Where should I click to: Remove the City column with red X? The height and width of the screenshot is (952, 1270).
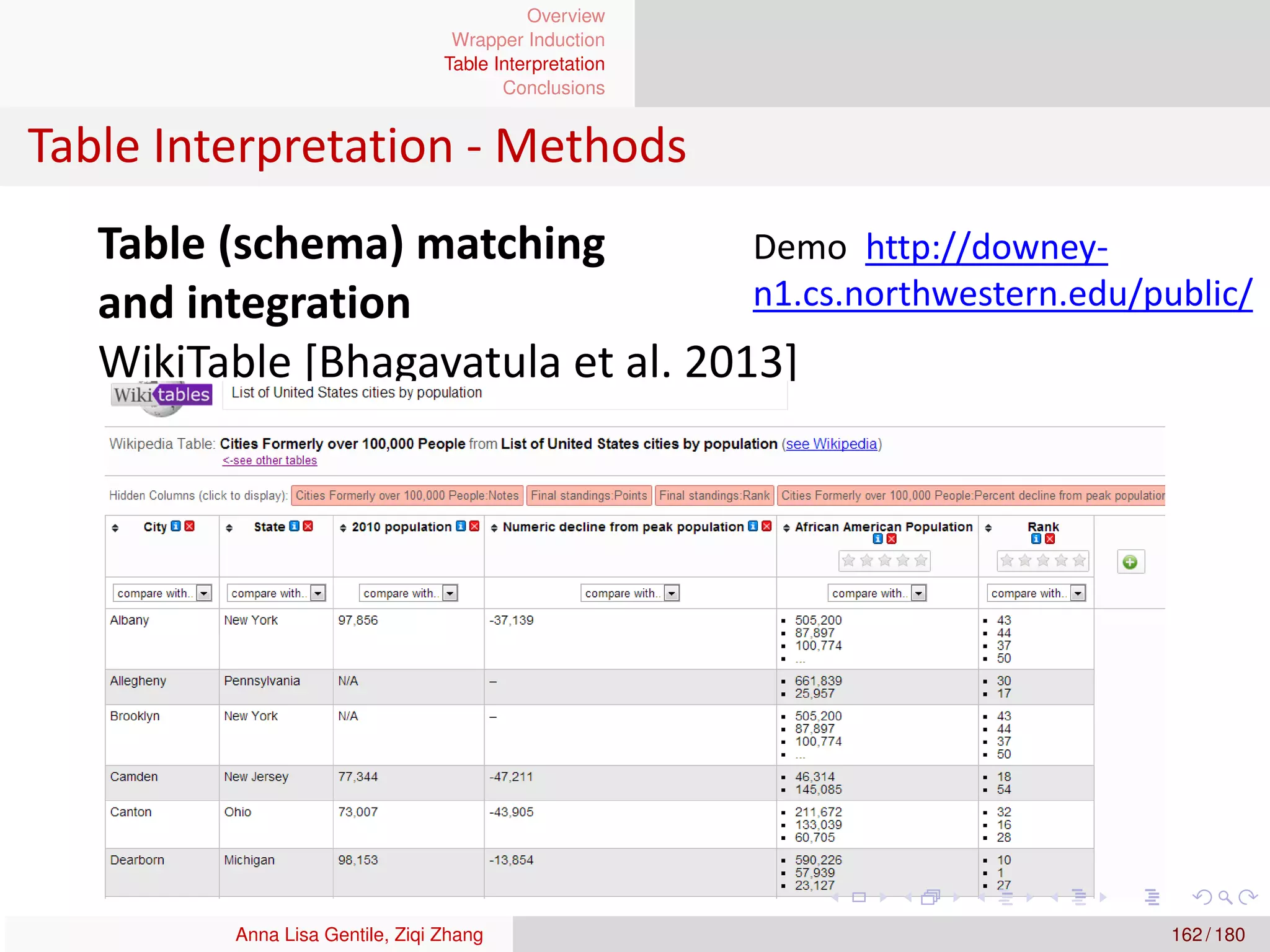click(x=190, y=526)
